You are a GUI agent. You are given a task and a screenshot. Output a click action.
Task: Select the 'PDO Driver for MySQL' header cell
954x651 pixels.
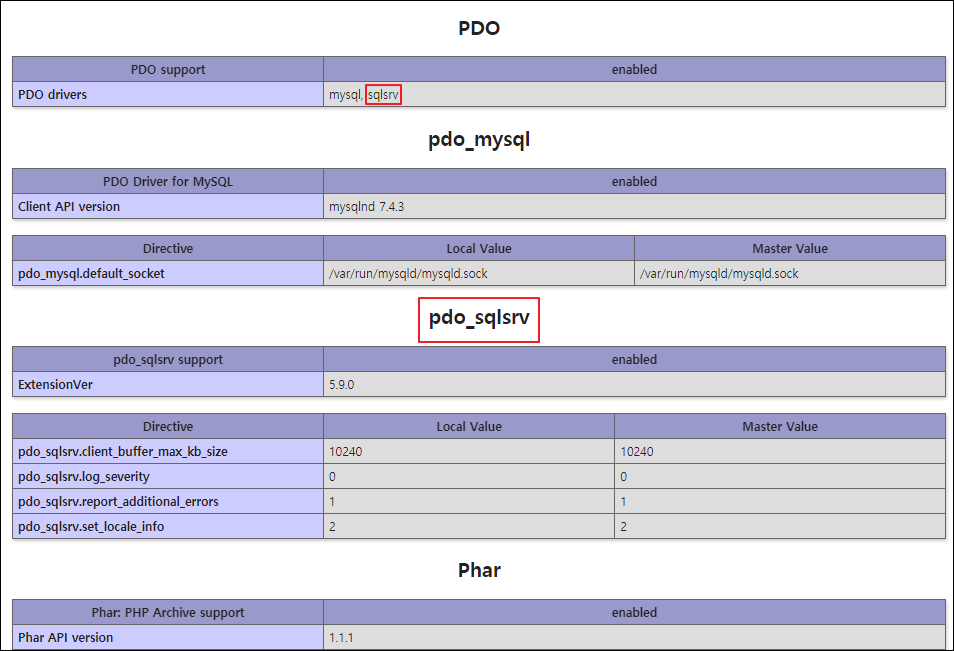[x=168, y=181]
